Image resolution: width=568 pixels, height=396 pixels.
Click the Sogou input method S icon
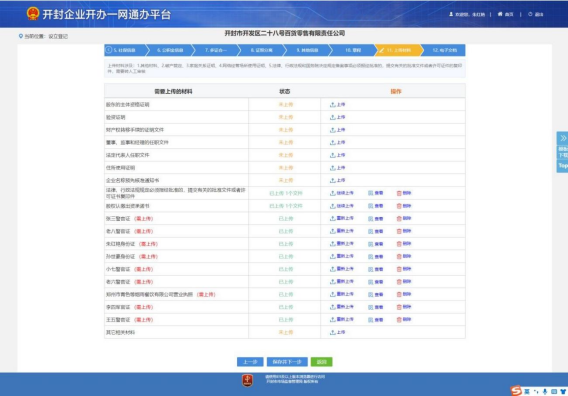(x=516, y=391)
